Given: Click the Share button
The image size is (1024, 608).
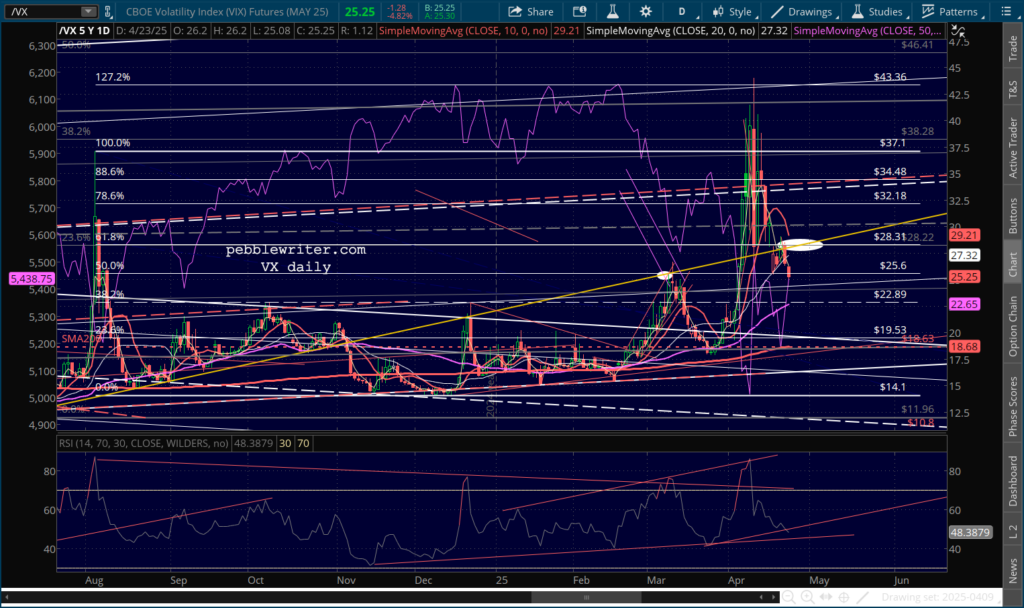Looking at the screenshot, I should [530, 12].
